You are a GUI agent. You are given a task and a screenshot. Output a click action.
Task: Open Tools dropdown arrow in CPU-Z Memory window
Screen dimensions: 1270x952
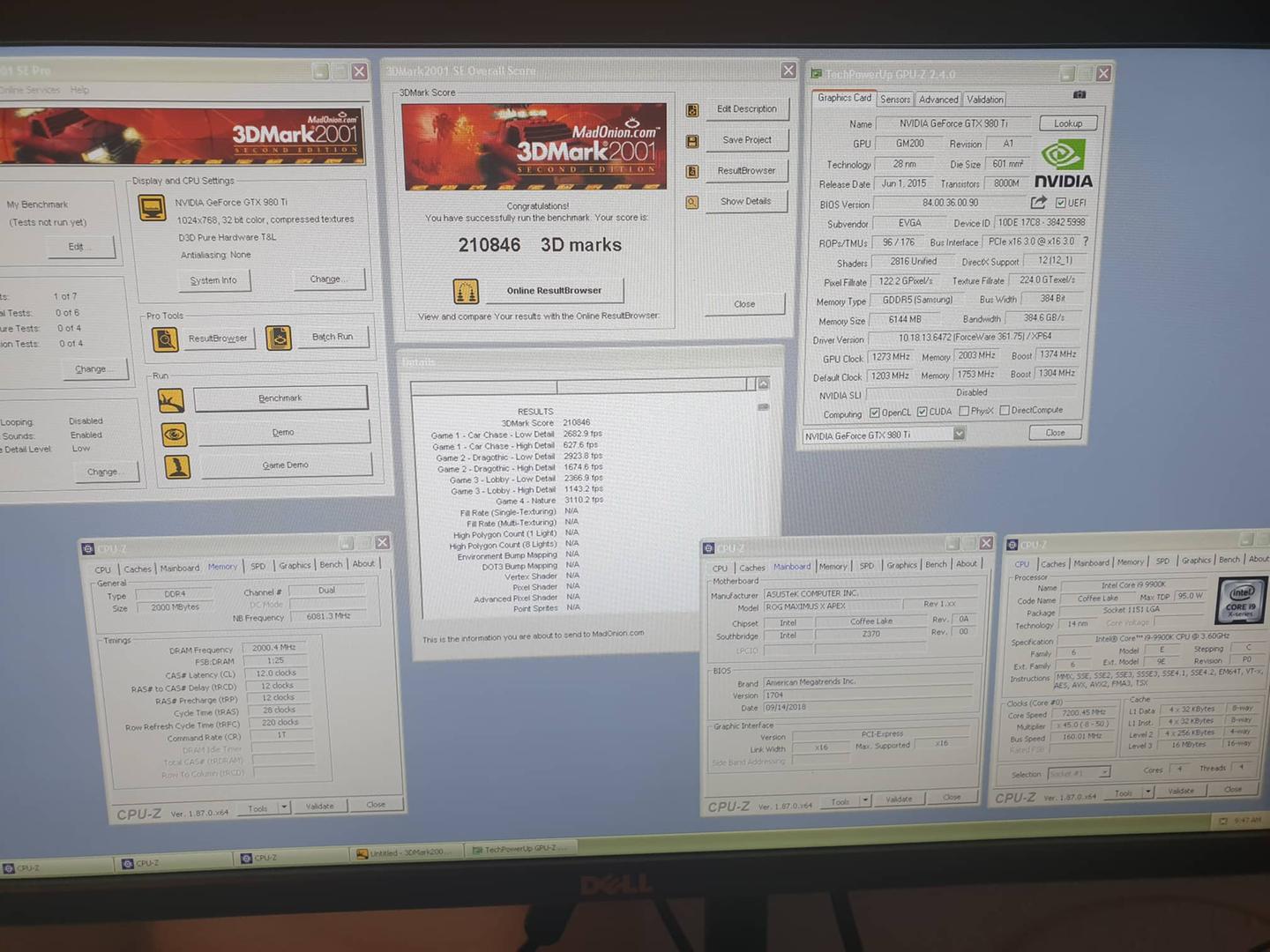[284, 807]
